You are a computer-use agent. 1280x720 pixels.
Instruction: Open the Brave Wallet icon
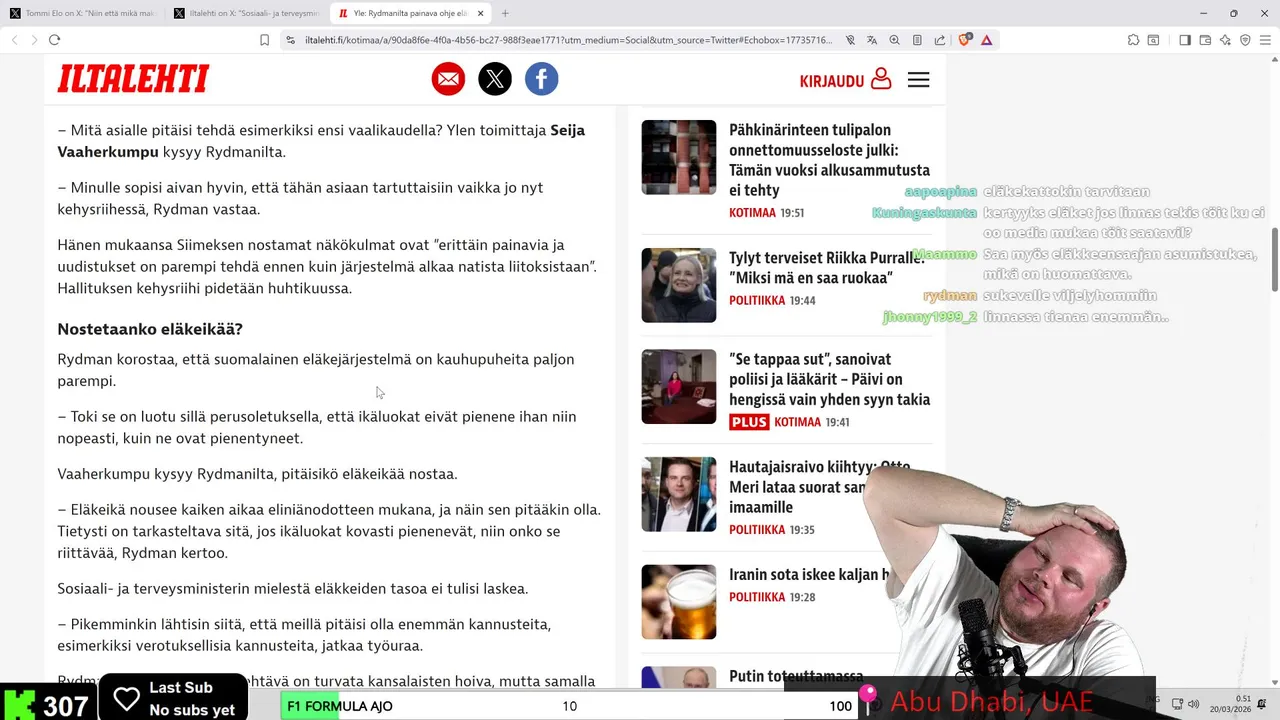pyautogui.click(x=1205, y=40)
